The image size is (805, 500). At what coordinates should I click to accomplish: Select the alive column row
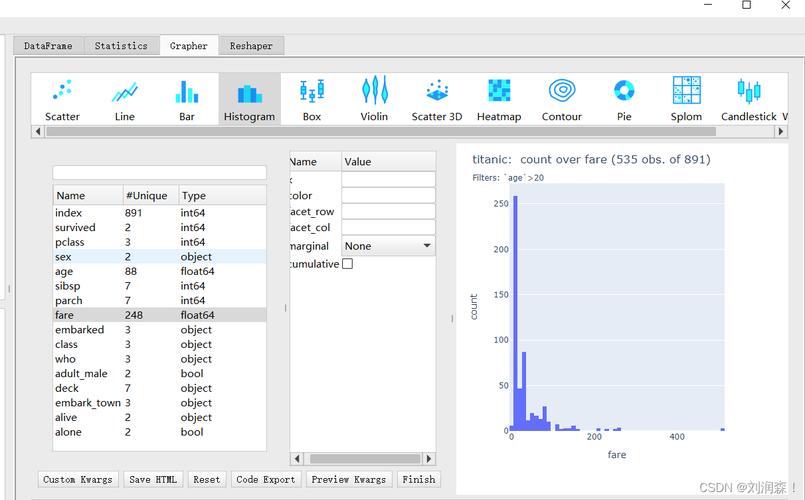point(160,417)
